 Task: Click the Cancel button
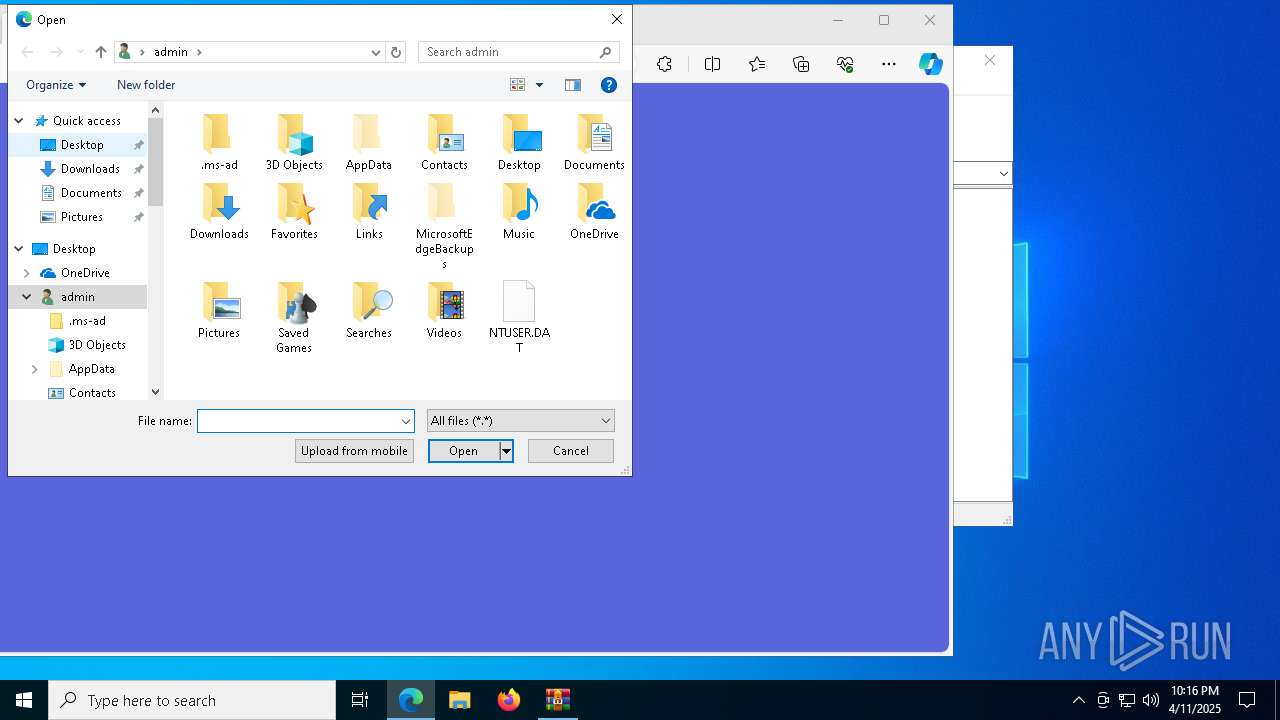(x=571, y=451)
